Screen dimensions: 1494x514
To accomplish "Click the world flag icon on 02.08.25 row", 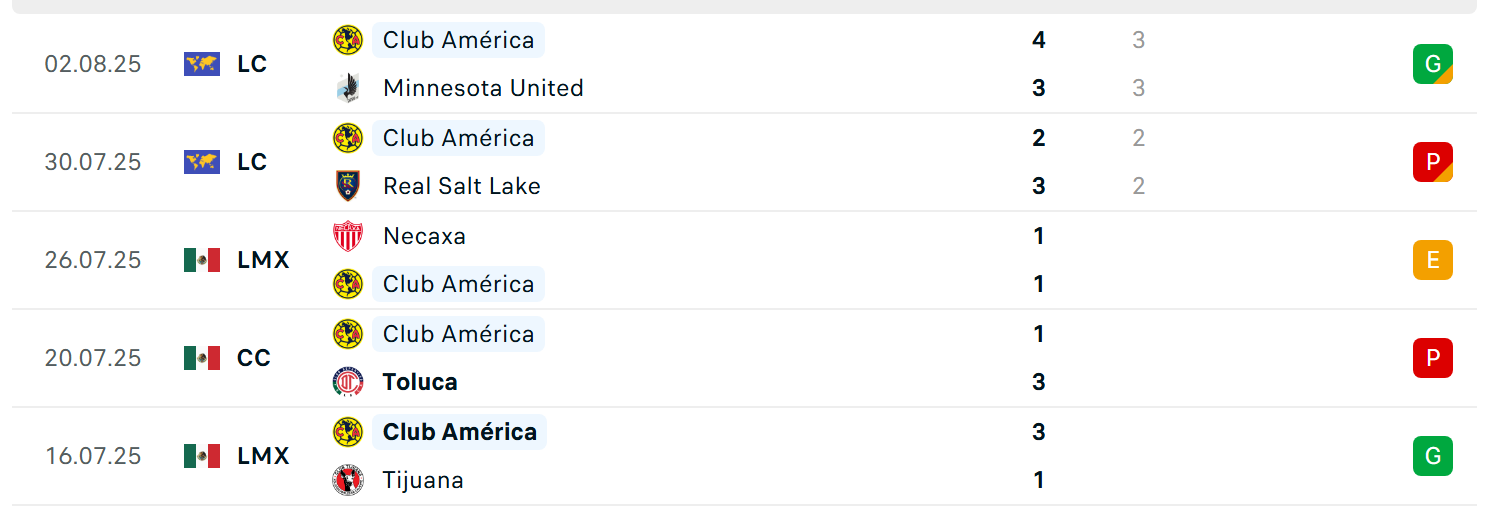I will (202, 64).
